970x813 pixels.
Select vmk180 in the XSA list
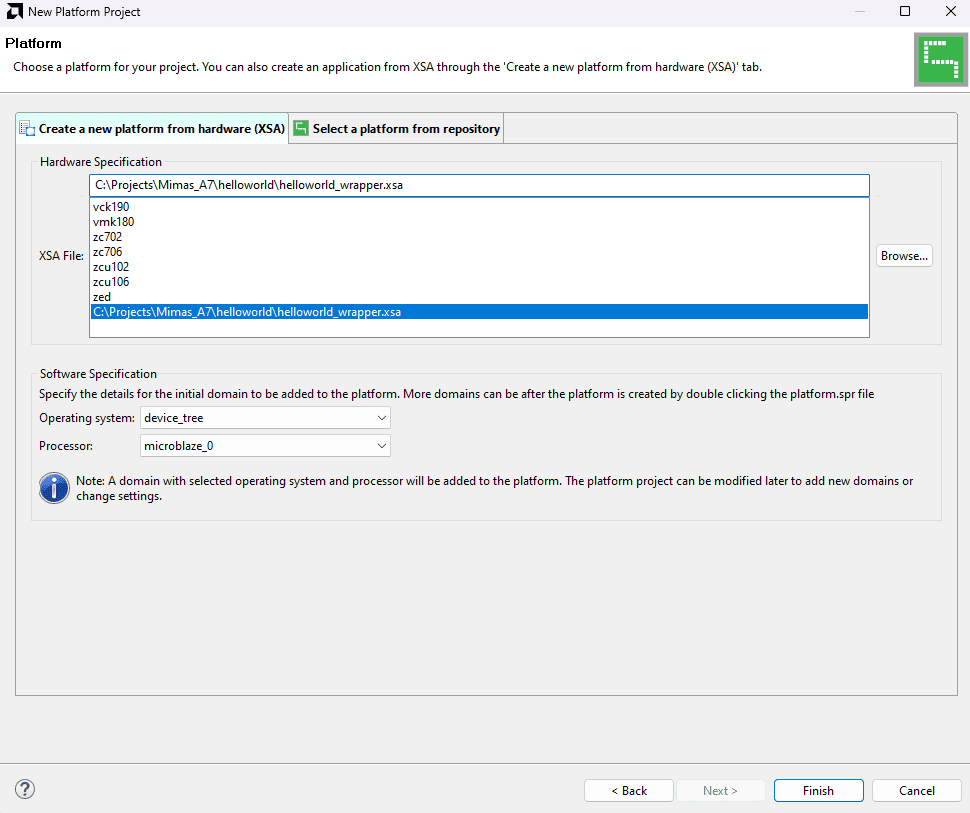pyautogui.click(x=113, y=222)
